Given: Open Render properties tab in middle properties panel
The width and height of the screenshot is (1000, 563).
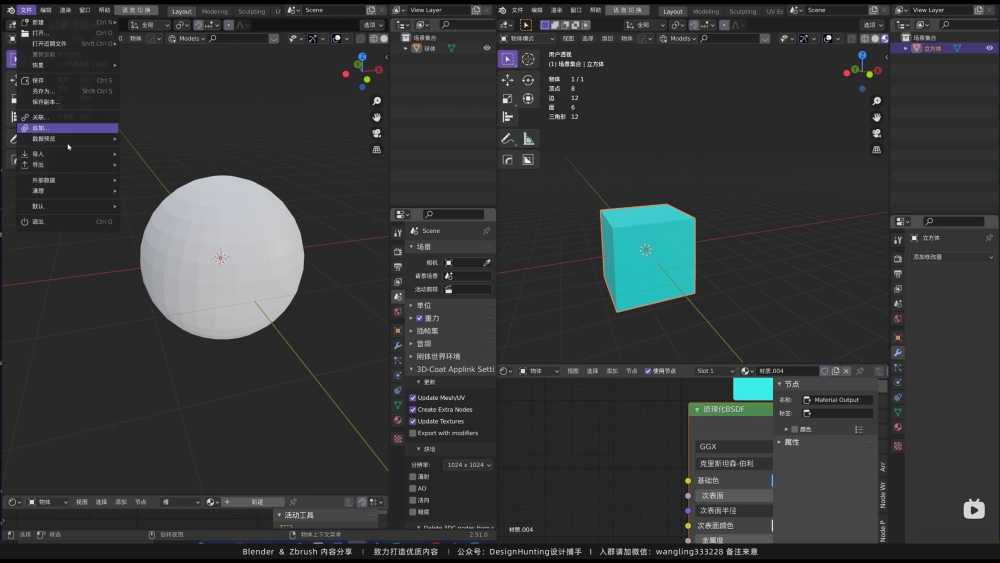Looking at the screenshot, I should (x=398, y=251).
